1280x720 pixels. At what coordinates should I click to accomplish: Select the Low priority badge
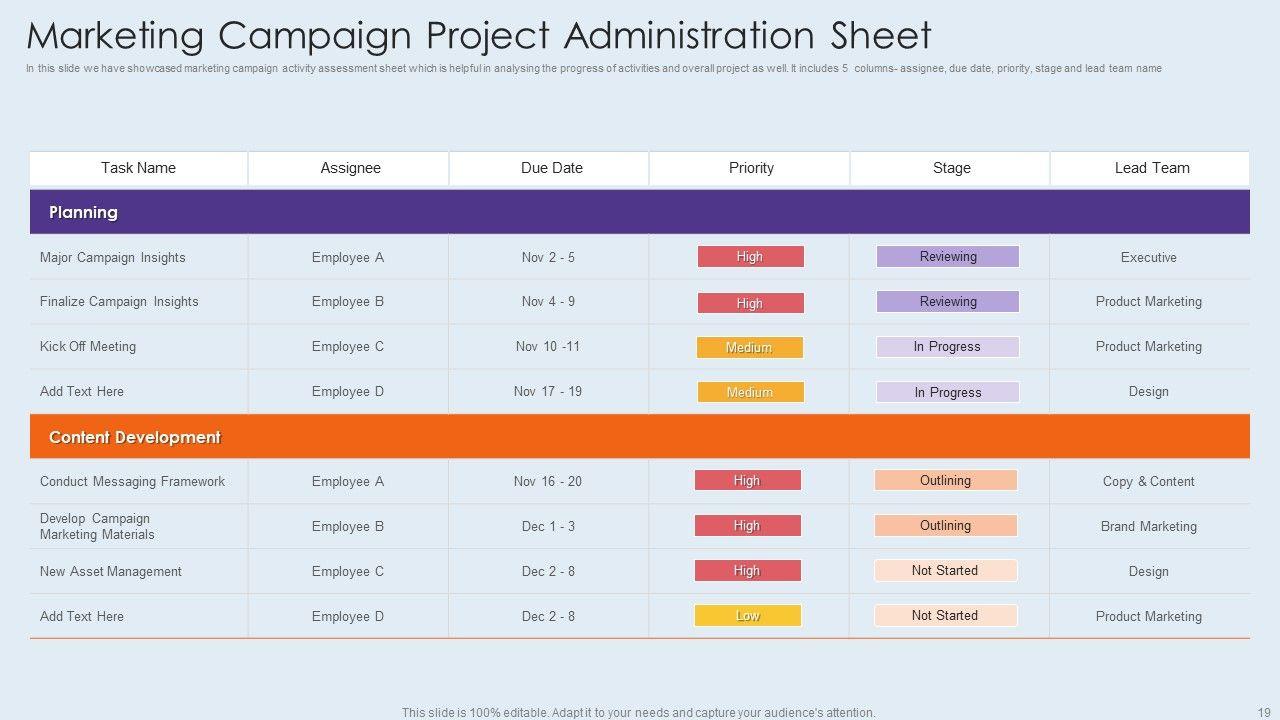click(748, 616)
